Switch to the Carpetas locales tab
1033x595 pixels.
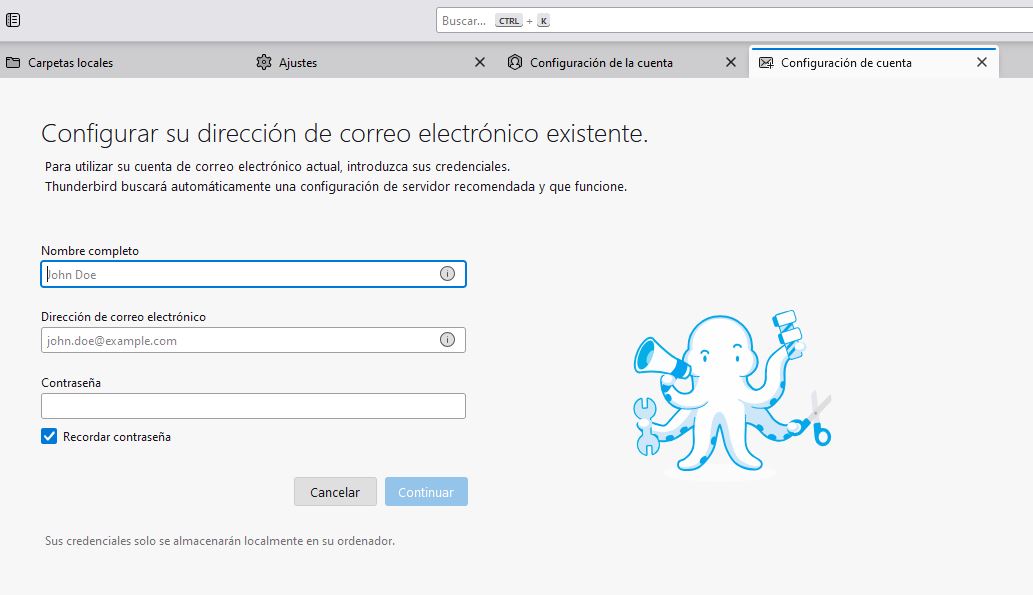(x=123, y=62)
